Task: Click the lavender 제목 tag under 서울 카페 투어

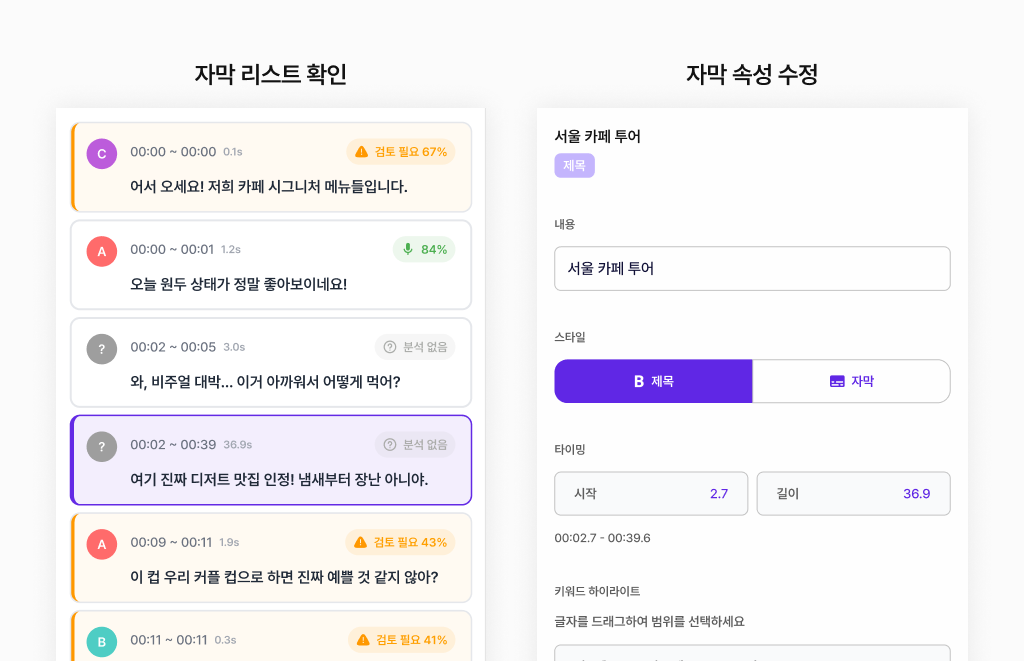Action: click(574, 166)
